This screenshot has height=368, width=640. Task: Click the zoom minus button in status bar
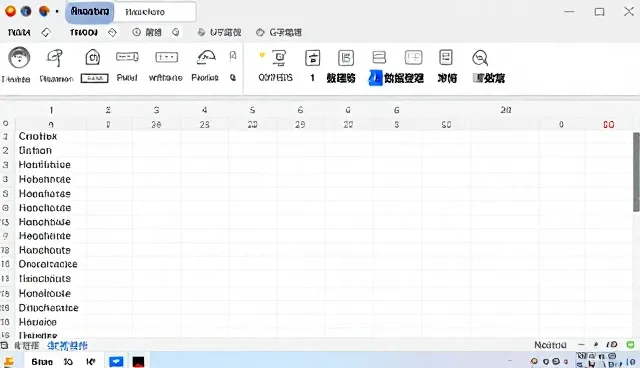coord(581,345)
